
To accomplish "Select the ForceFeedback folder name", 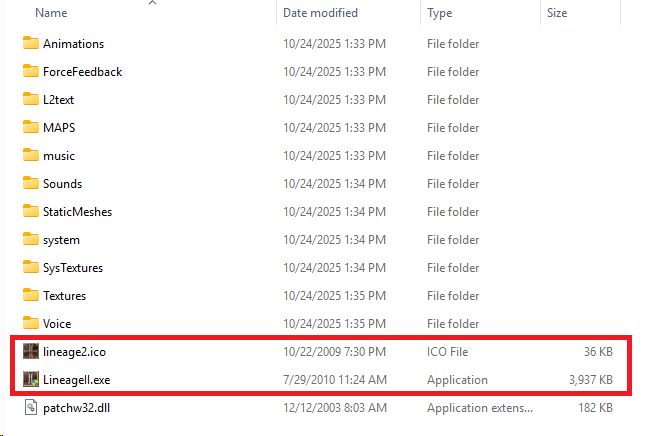I will (x=82, y=72).
